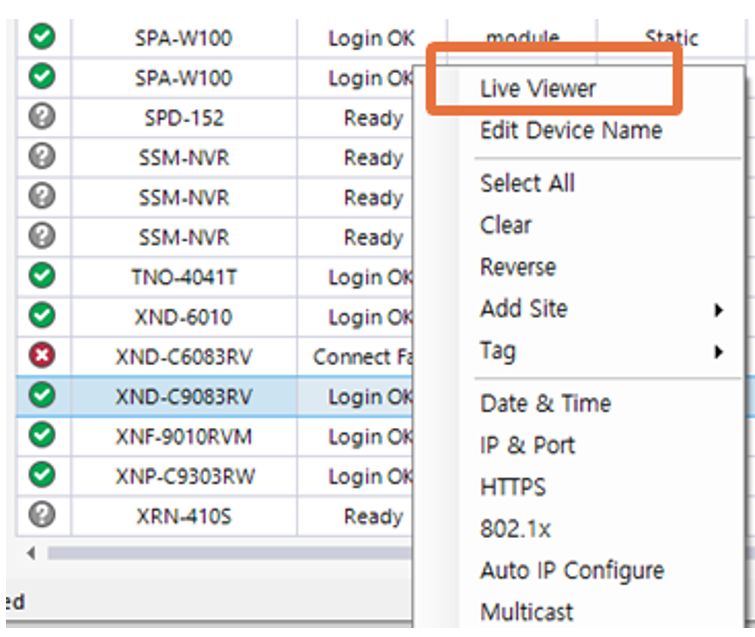
Task: Select Auto IP Configure from the menu
Action: (571, 571)
